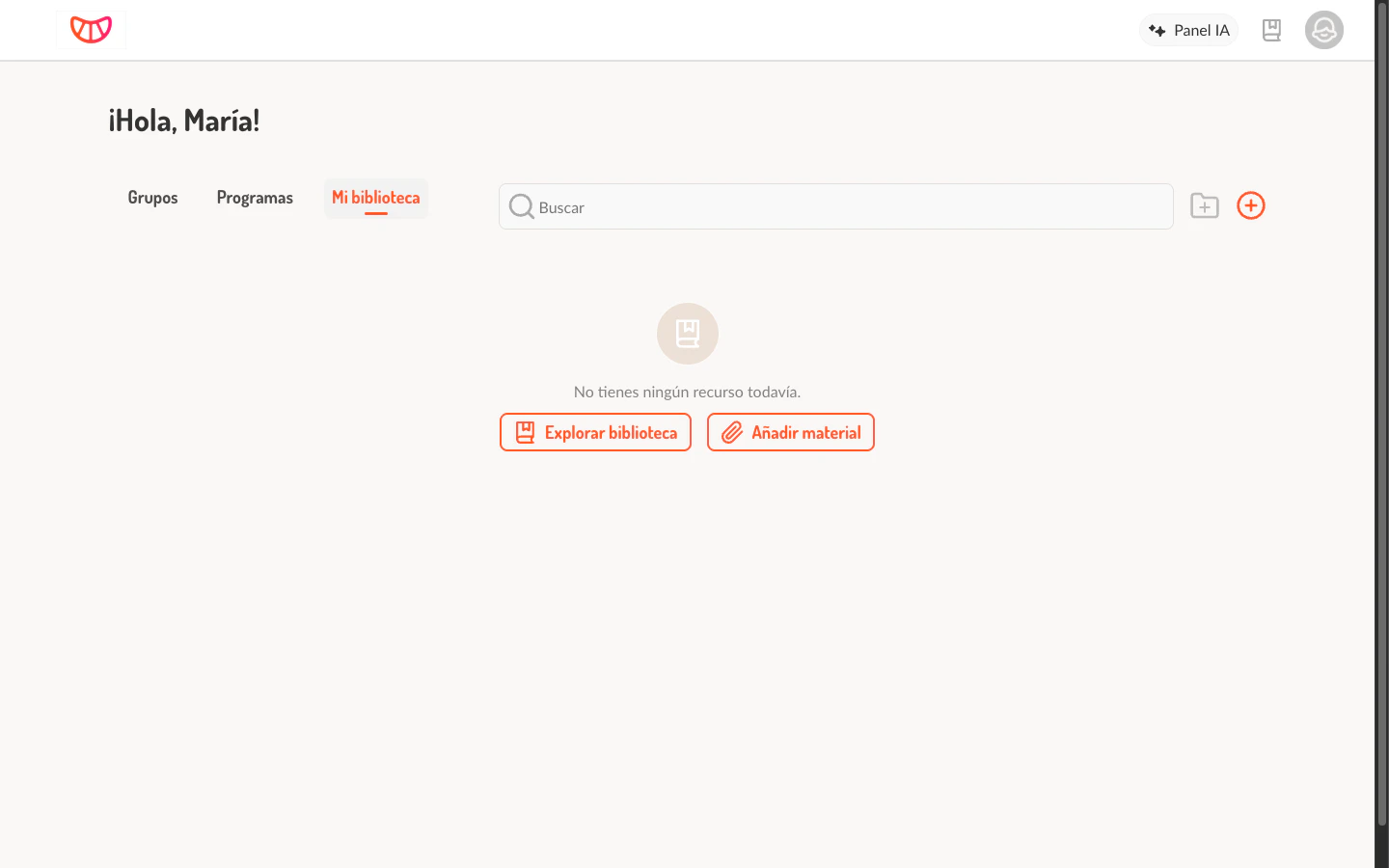Switch to the Grupos tab
Viewport: 1389px width, 868px height.
pos(152,198)
